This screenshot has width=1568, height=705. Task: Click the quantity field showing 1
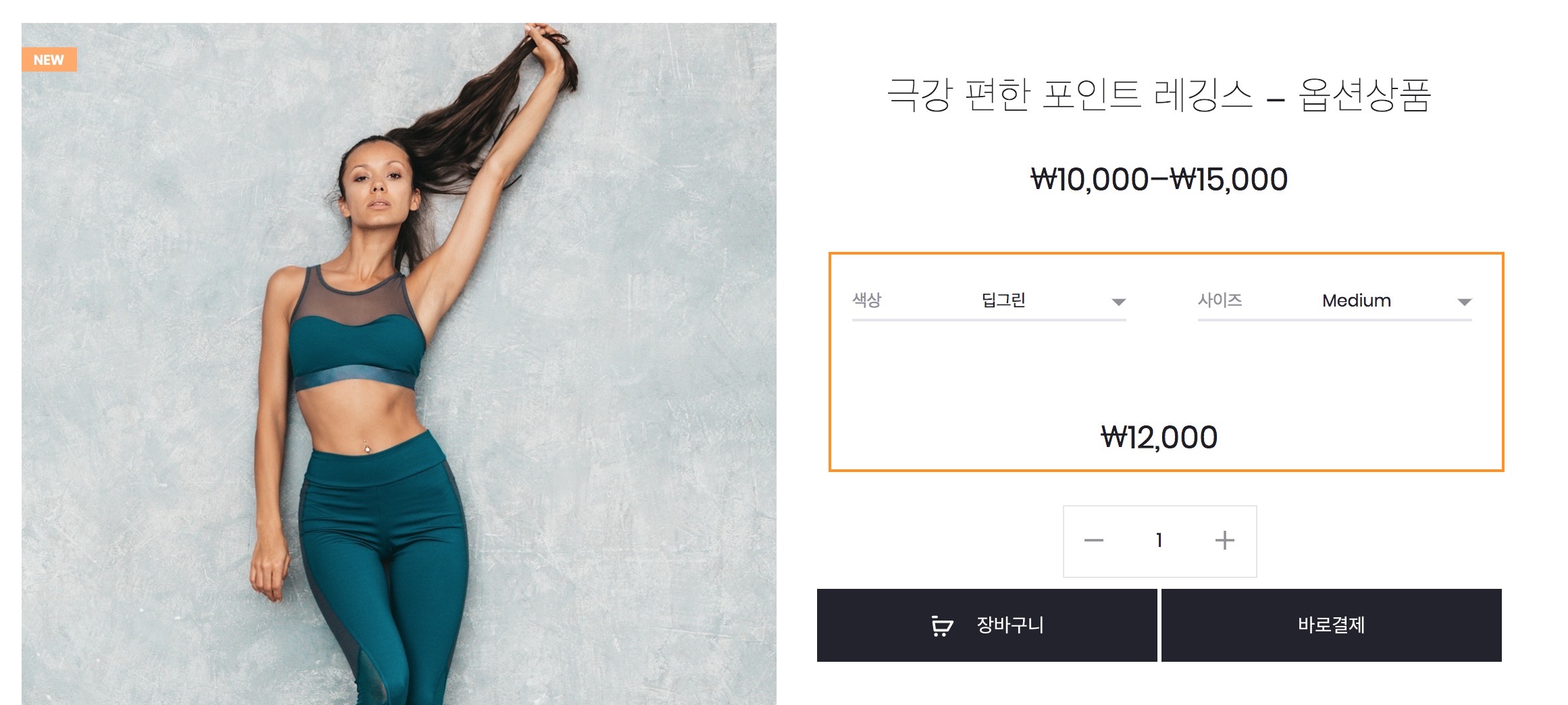[1159, 540]
